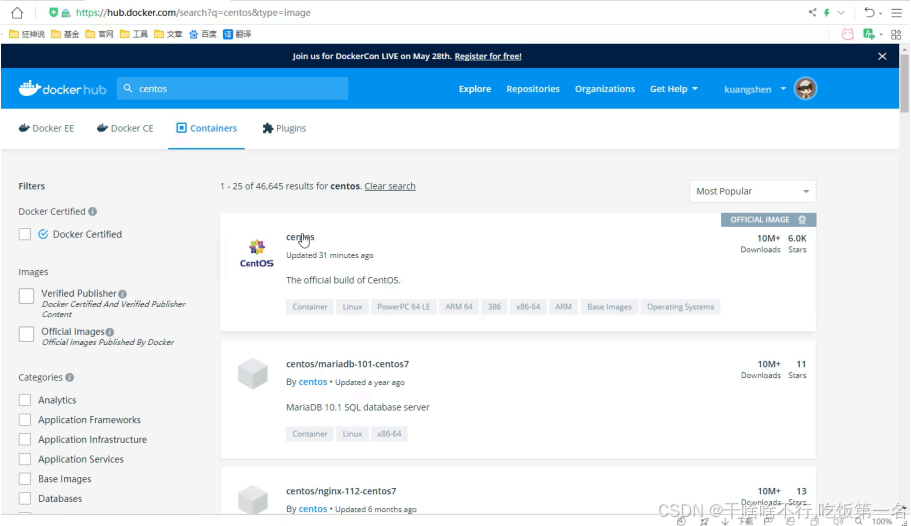Click the x86-64 tag in mariadb card
This screenshot has height=526, width=911.
tap(389, 434)
